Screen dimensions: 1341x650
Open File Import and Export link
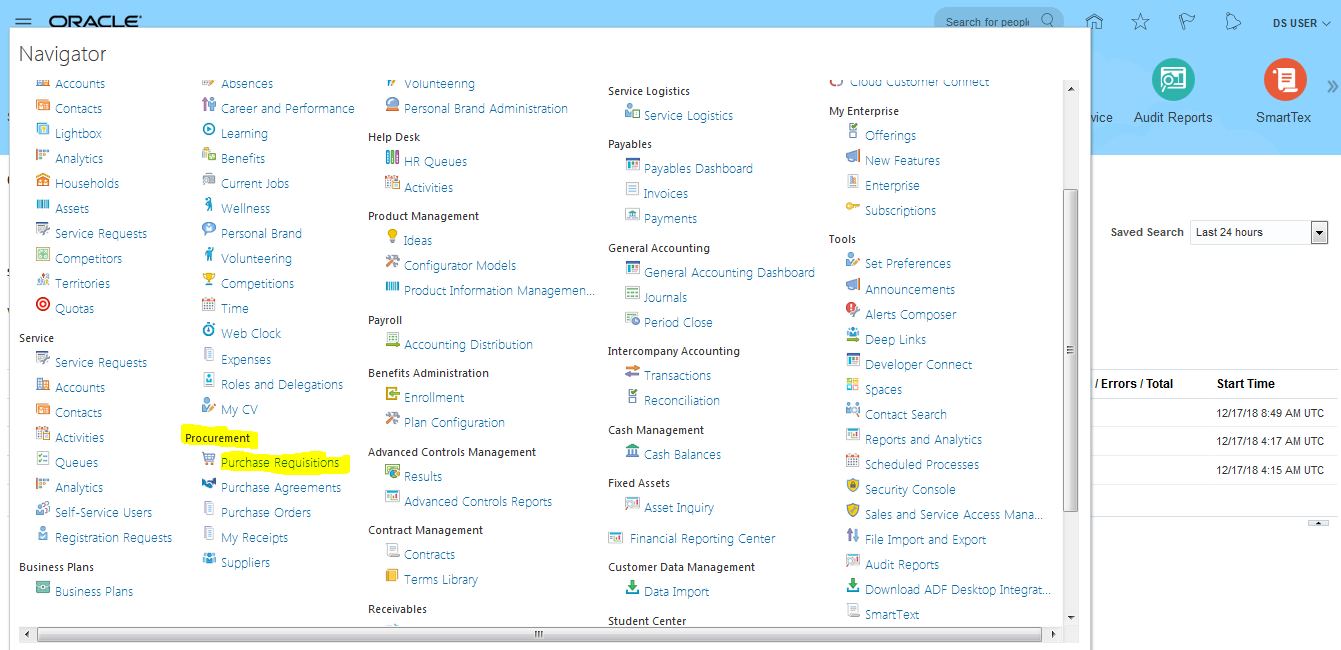(925, 540)
